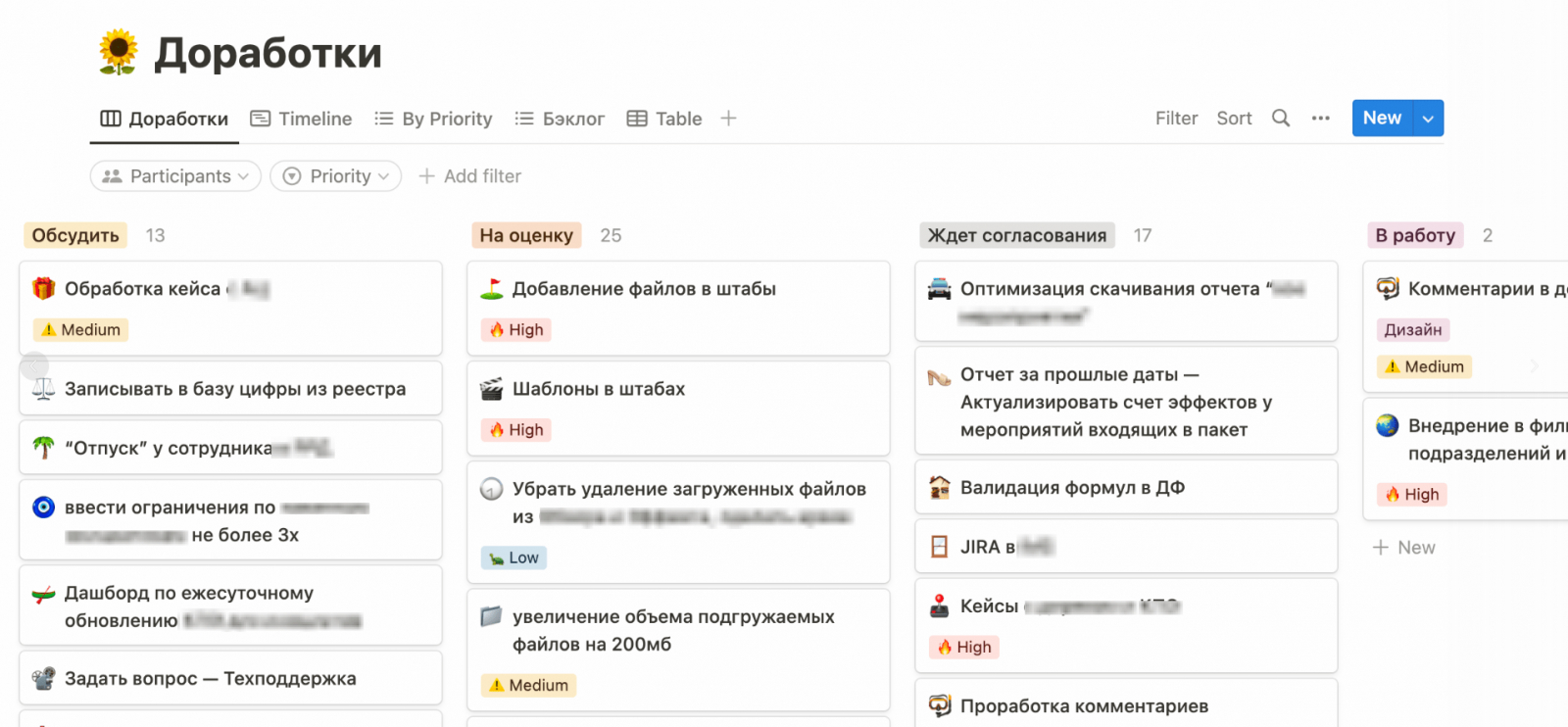Click the police car icon on Оптимизация card
The height and width of the screenshot is (727, 1568).
point(939,289)
